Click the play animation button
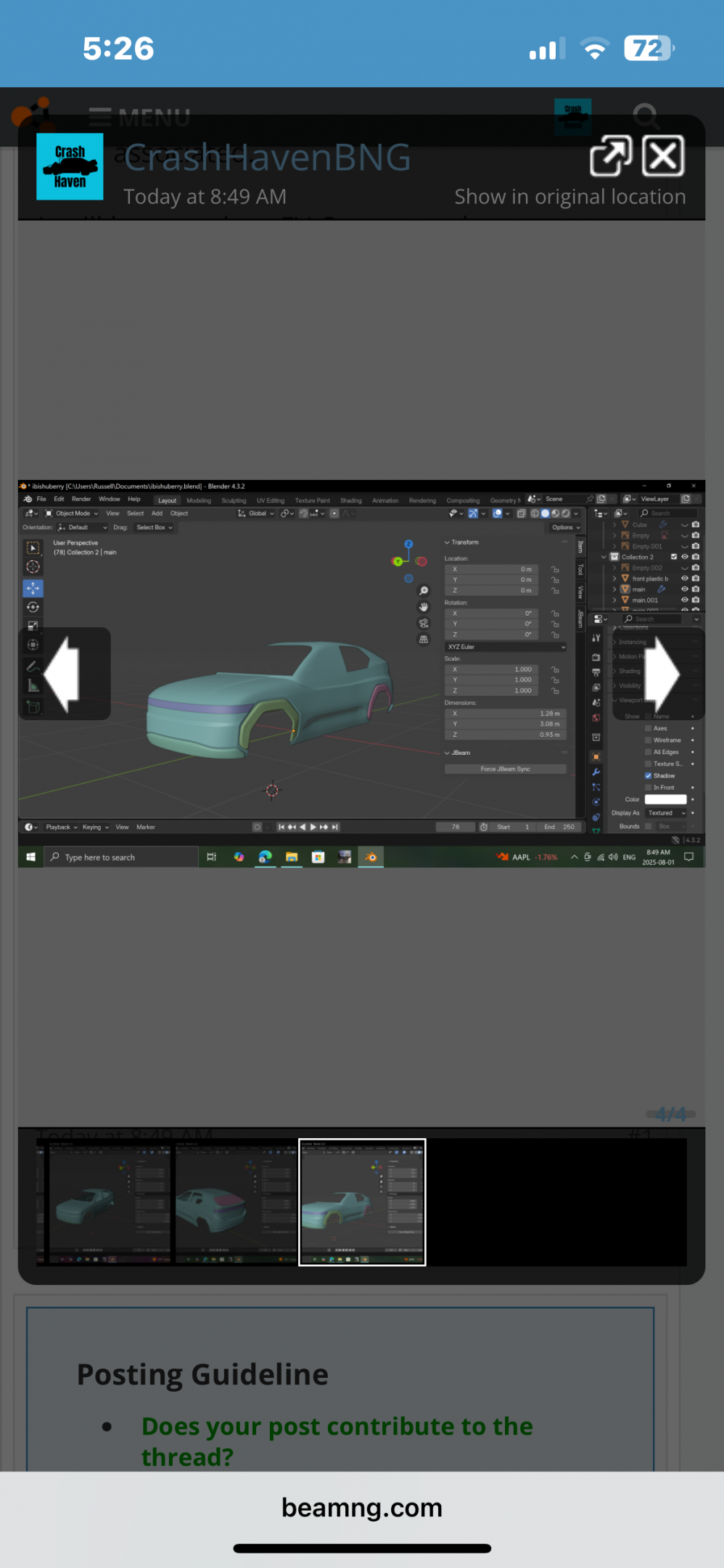This screenshot has height=1568, width=724. tap(313, 827)
